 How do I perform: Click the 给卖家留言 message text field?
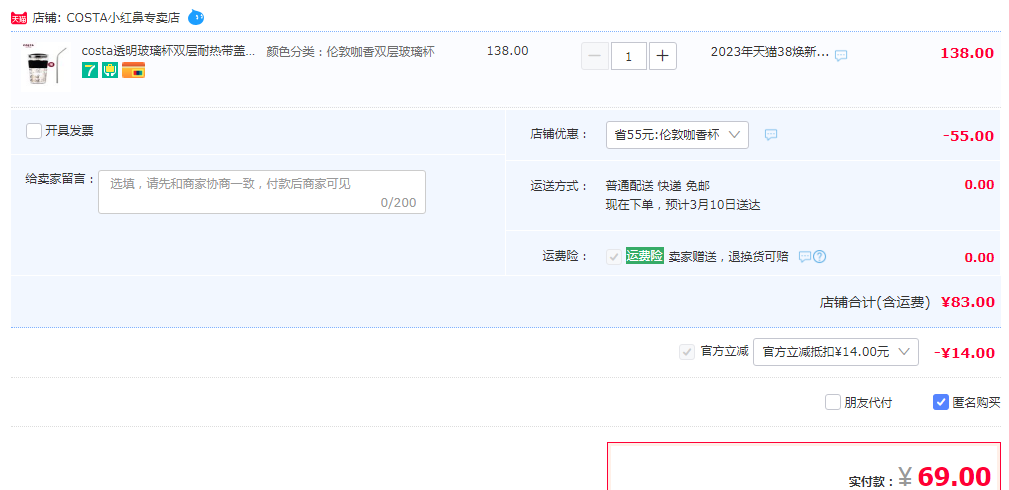262,192
